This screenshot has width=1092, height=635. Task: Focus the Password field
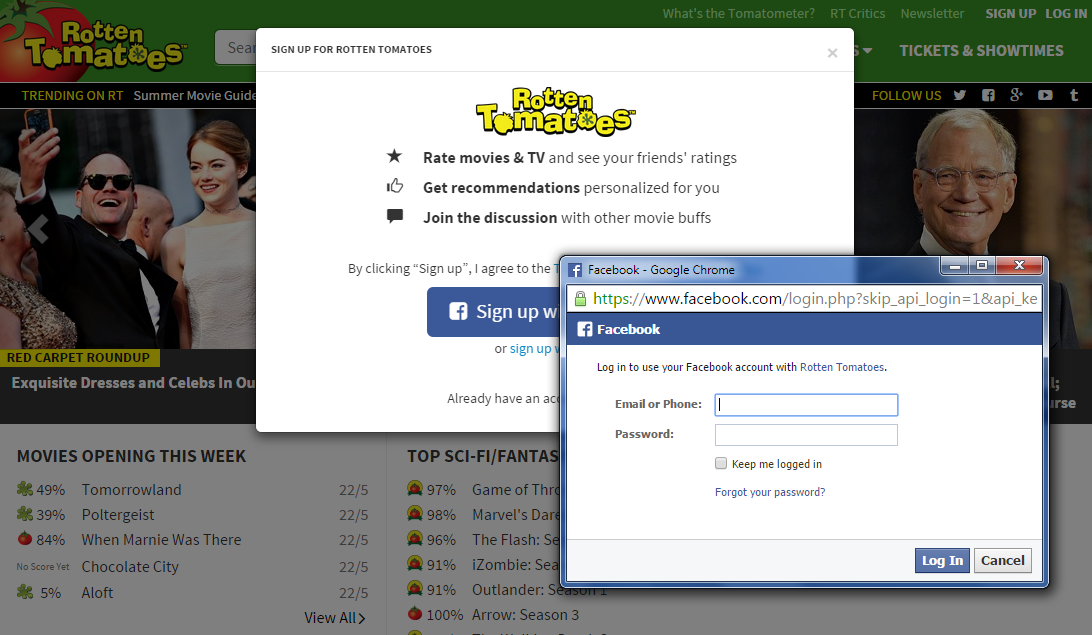tap(806, 435)
